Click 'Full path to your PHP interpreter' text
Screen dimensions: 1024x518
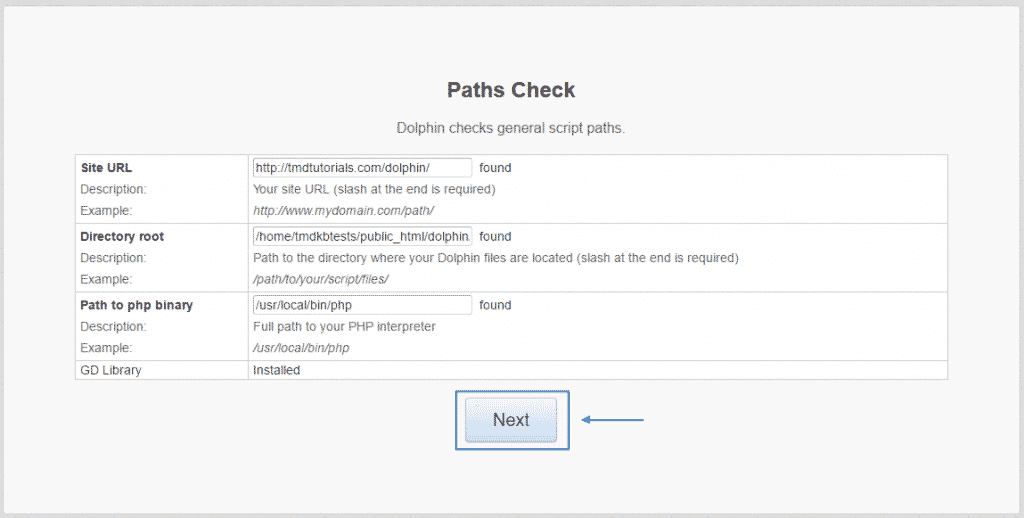pyautogui.click(x=344, y=326)
